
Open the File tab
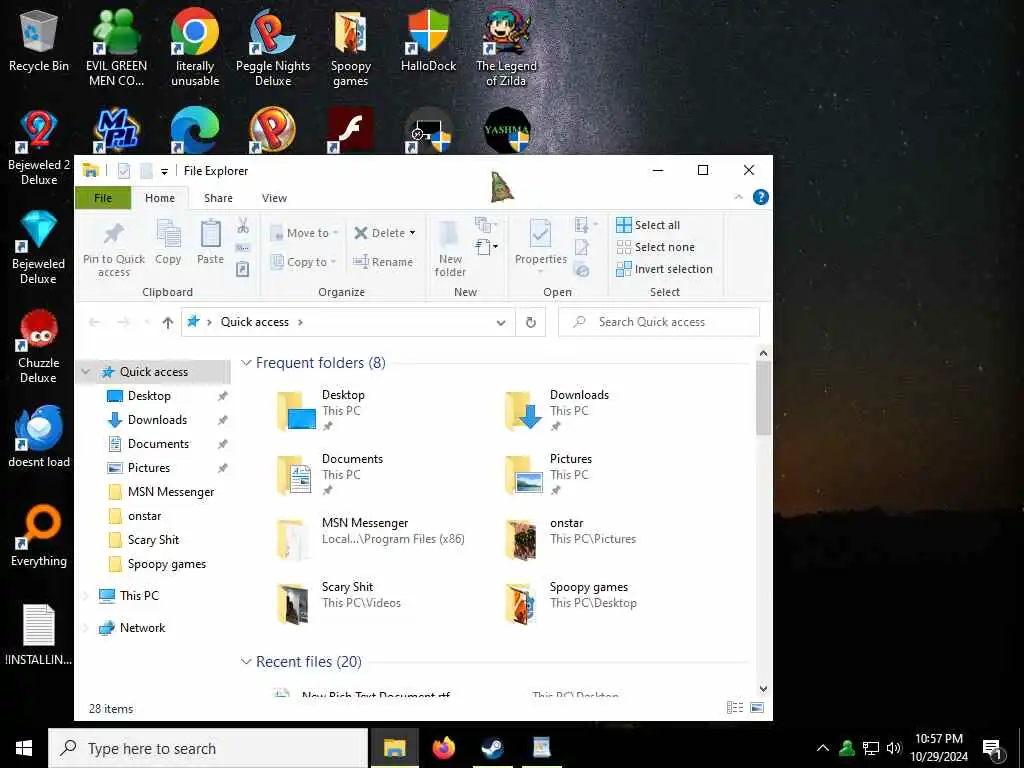(103, 198)
